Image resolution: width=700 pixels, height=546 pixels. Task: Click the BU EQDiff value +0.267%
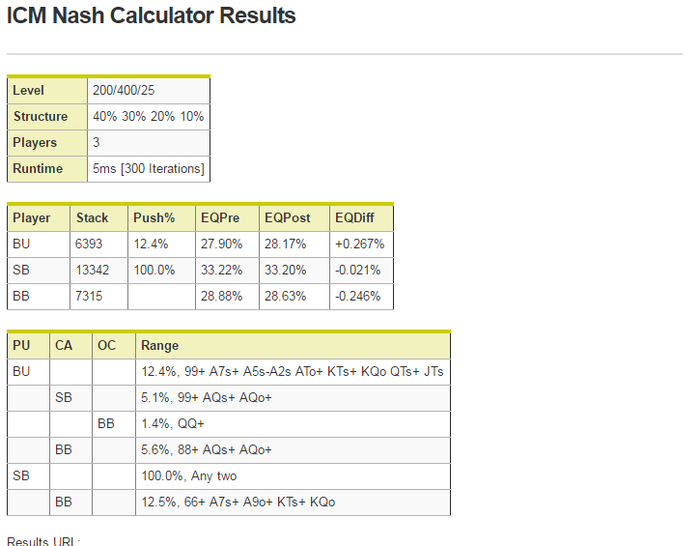click(361, 244)
